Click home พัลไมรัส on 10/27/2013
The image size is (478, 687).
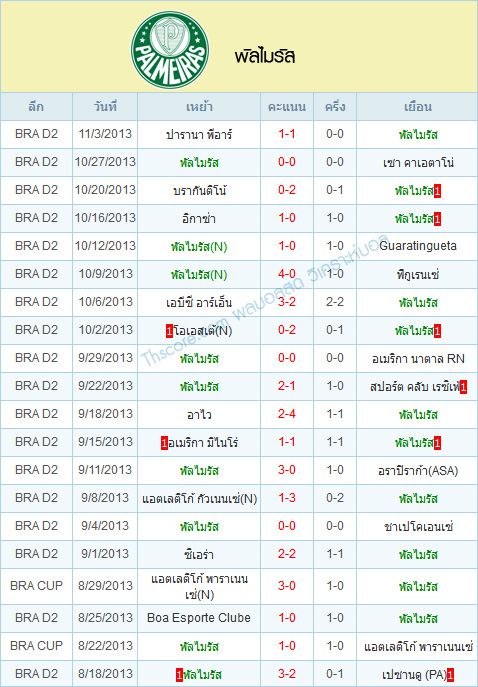(x=199, y=163)
